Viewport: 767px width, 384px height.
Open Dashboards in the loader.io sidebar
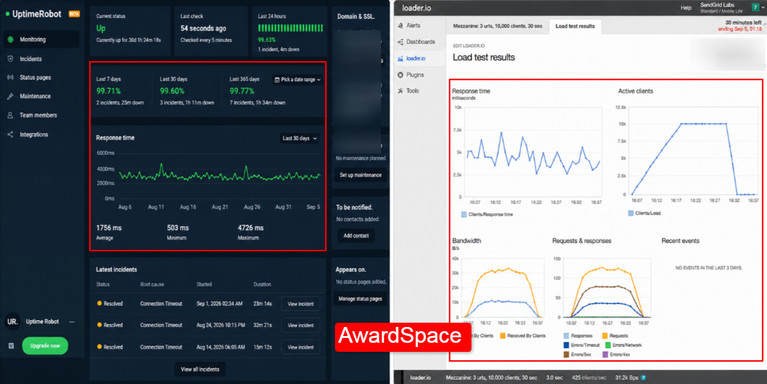pos(420,42)
